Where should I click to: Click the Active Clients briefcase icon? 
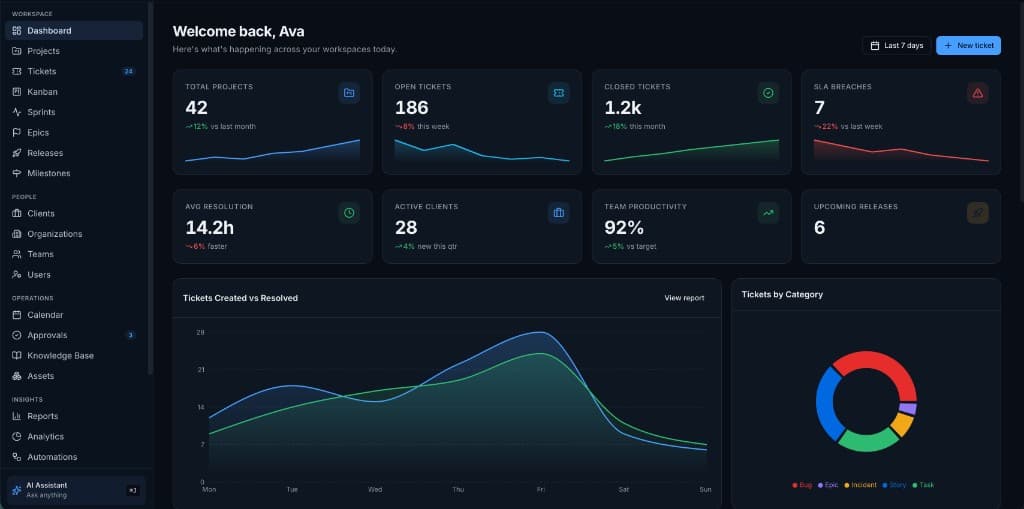pos(558,212)
